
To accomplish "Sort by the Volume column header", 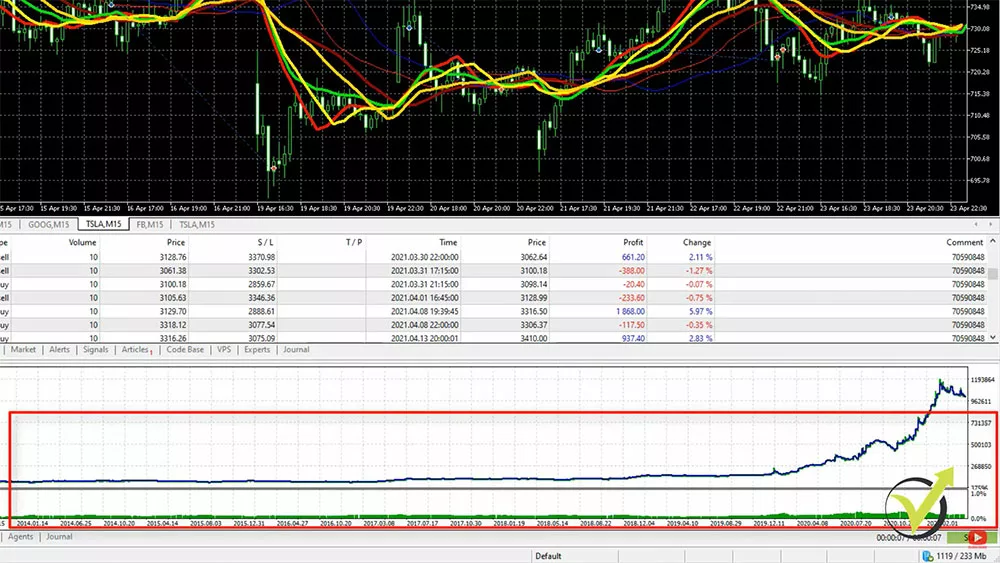I will point(83,242).
